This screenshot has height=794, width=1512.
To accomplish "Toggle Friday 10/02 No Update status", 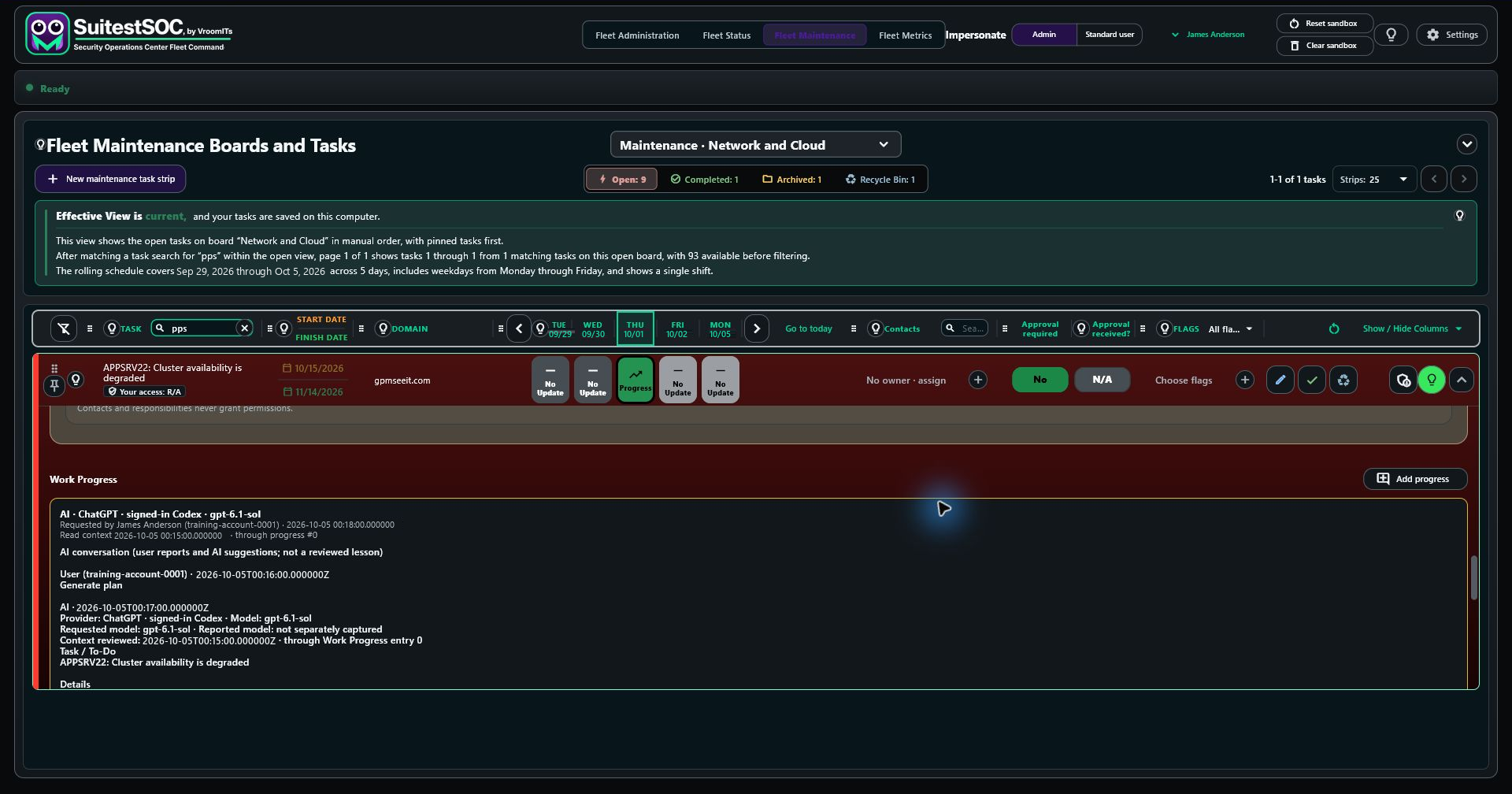I will click(x=678, y=380).
